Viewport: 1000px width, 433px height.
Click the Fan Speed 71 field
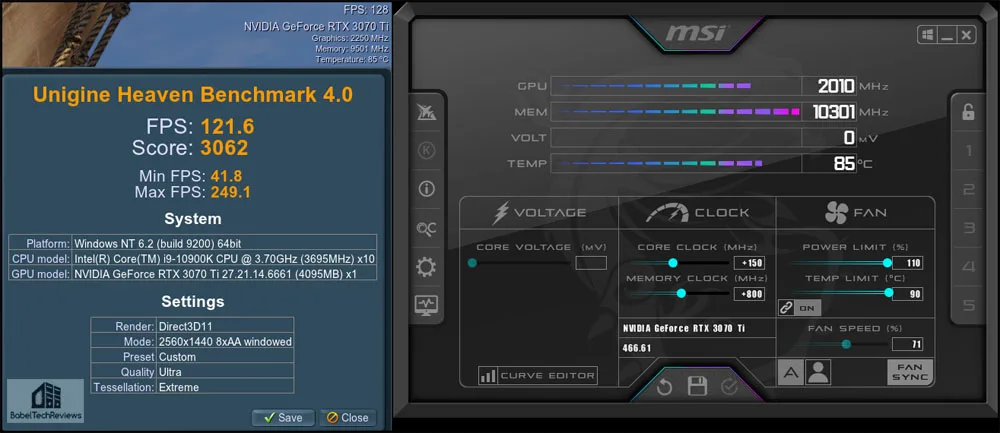click(x=907, y=345)
